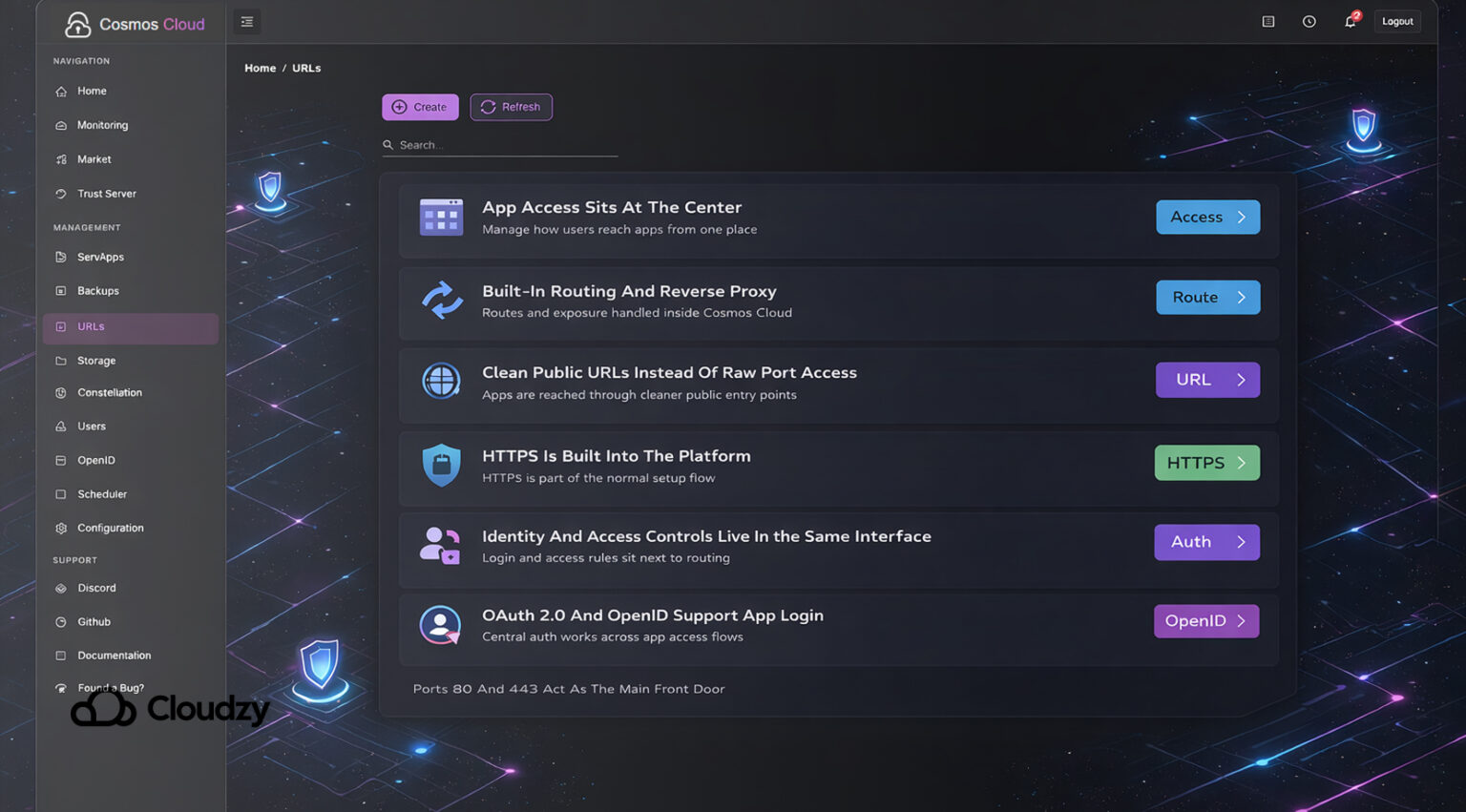Viewport: 1466px width, 812px height.
Task: Click the Create button
Action: click(x=420, y=107)
